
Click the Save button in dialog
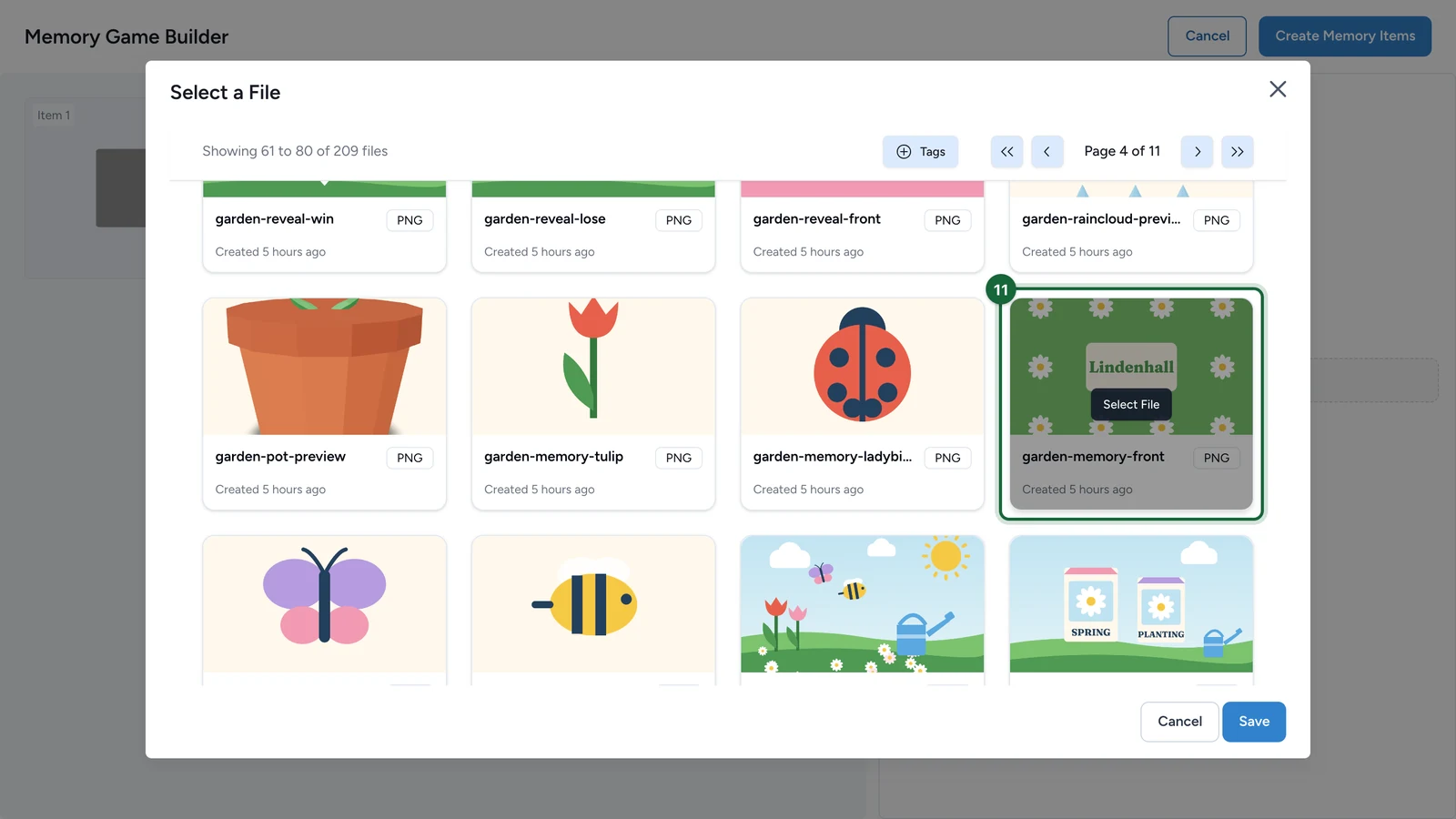click(1254, 722)
